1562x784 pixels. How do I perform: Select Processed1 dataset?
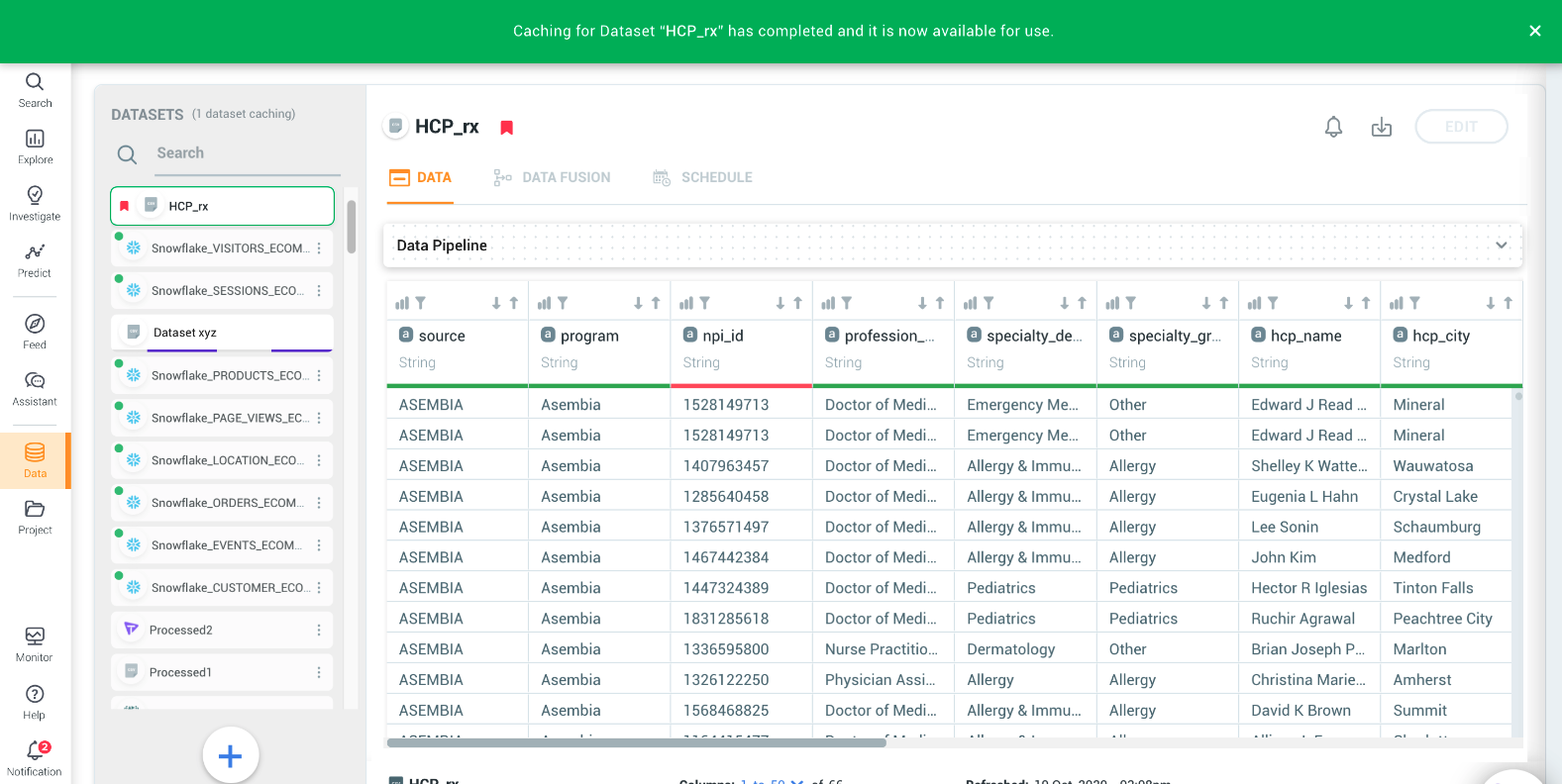pos(222,673)
